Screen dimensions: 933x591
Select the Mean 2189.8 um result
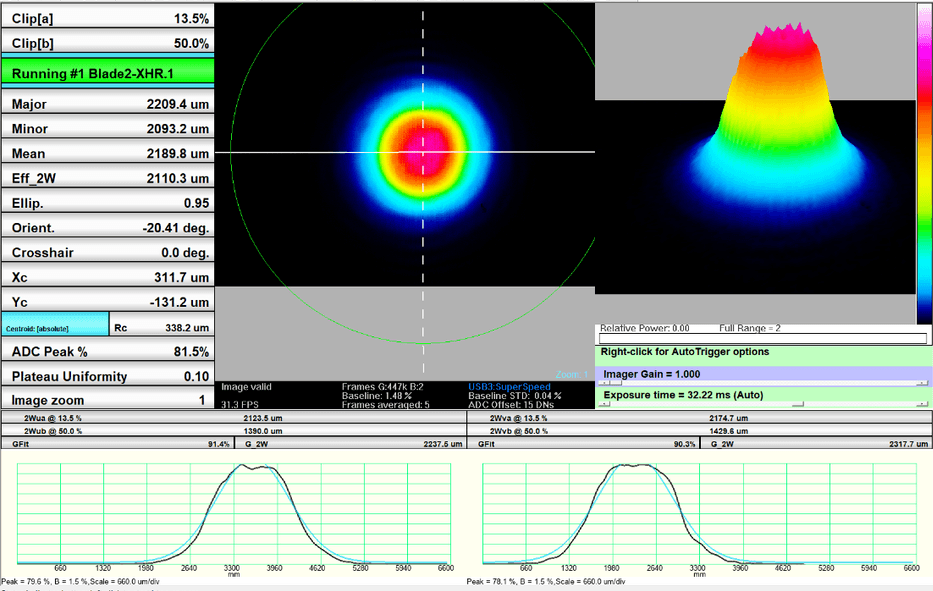[108, 153]
